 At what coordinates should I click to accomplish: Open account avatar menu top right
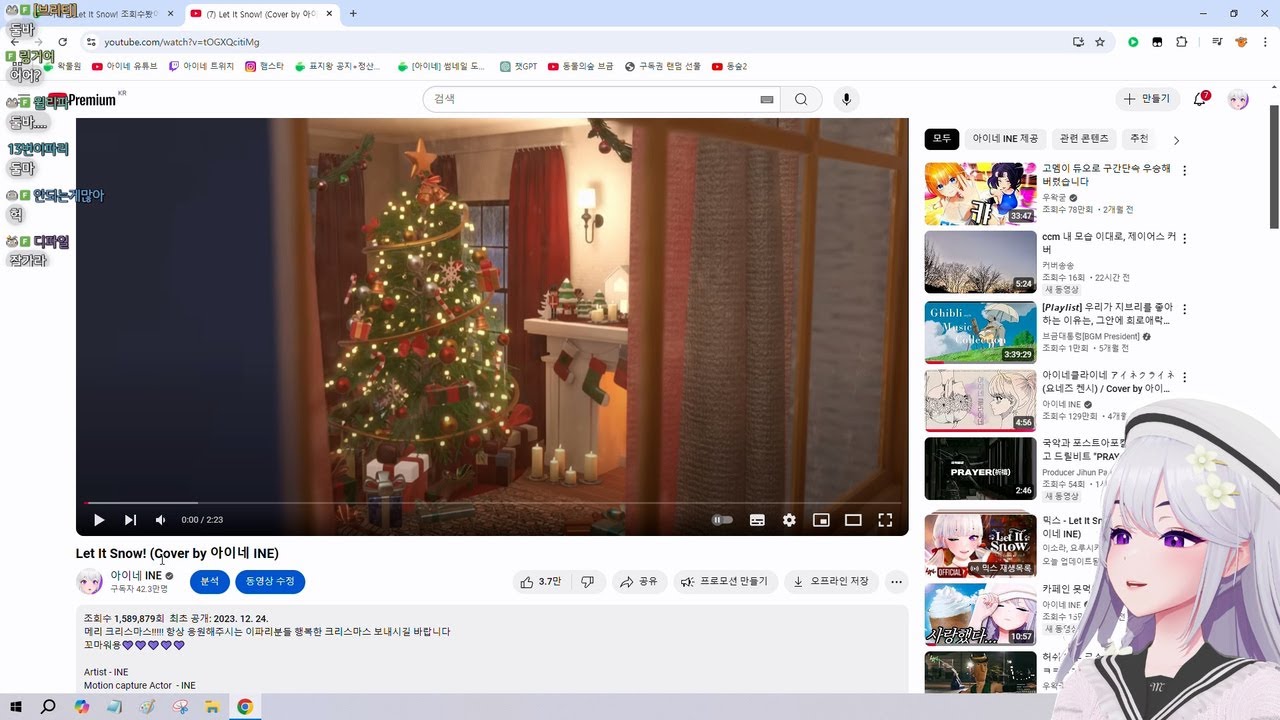point(1239,99)
